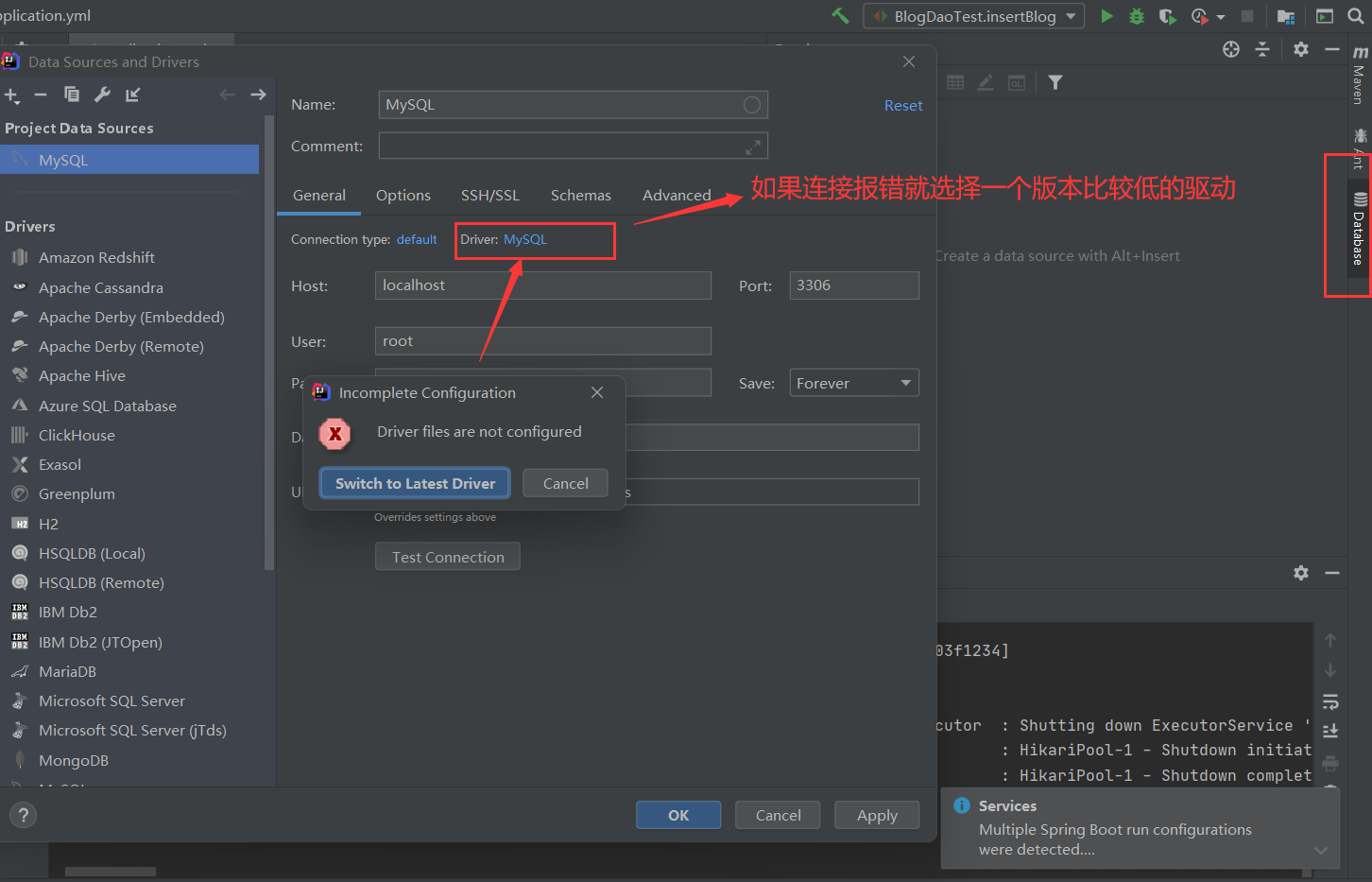Click the Name field containing MySQL
Viewport: 1372px width, 882px height.
pos(573,105)
